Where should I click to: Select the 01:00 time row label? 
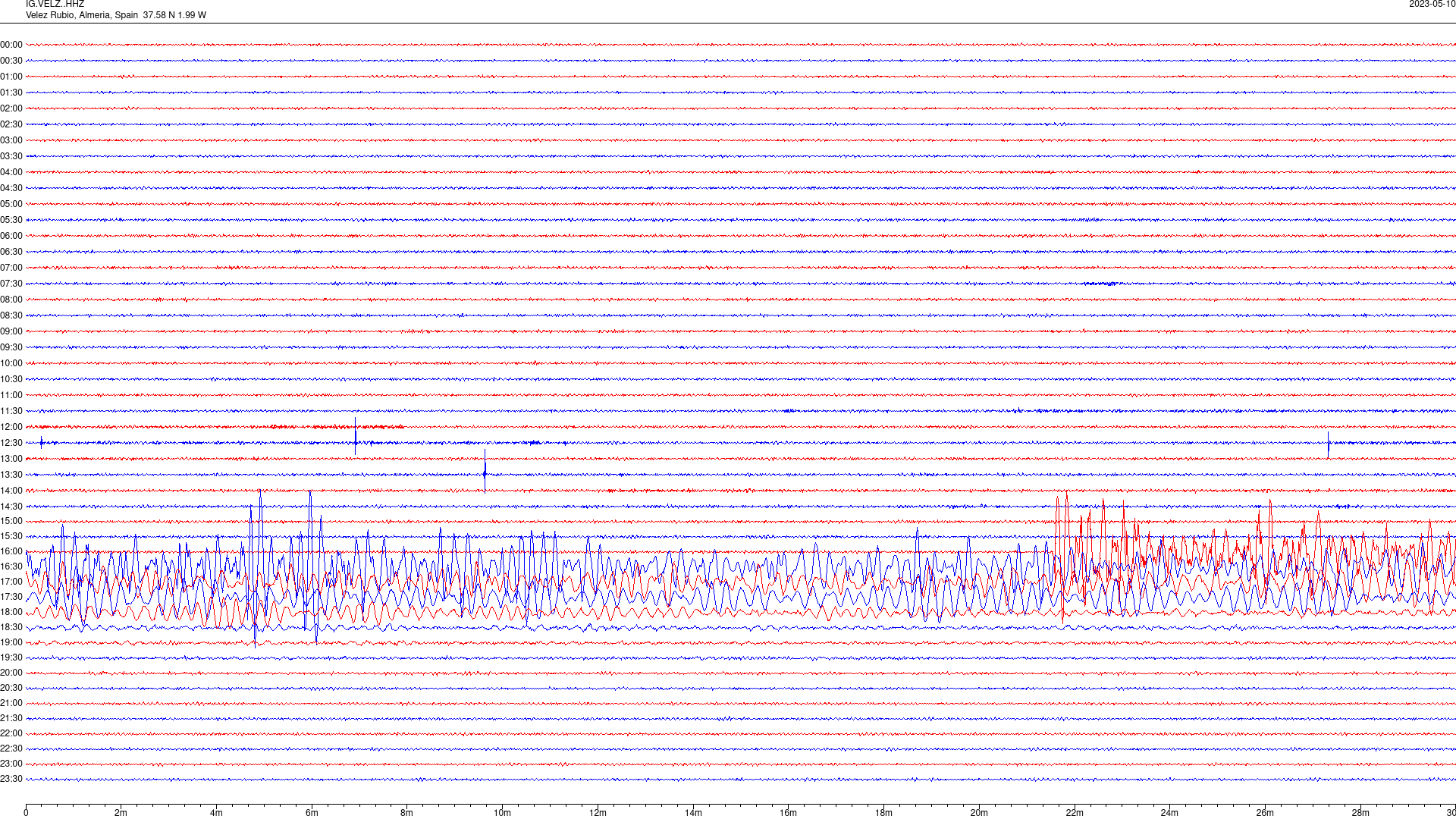[11, 77]
